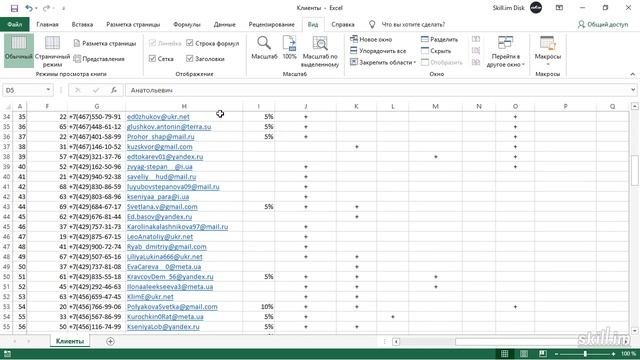Open the Вставка tab
The image size is (640, 360).
click(x=82, y=24)
